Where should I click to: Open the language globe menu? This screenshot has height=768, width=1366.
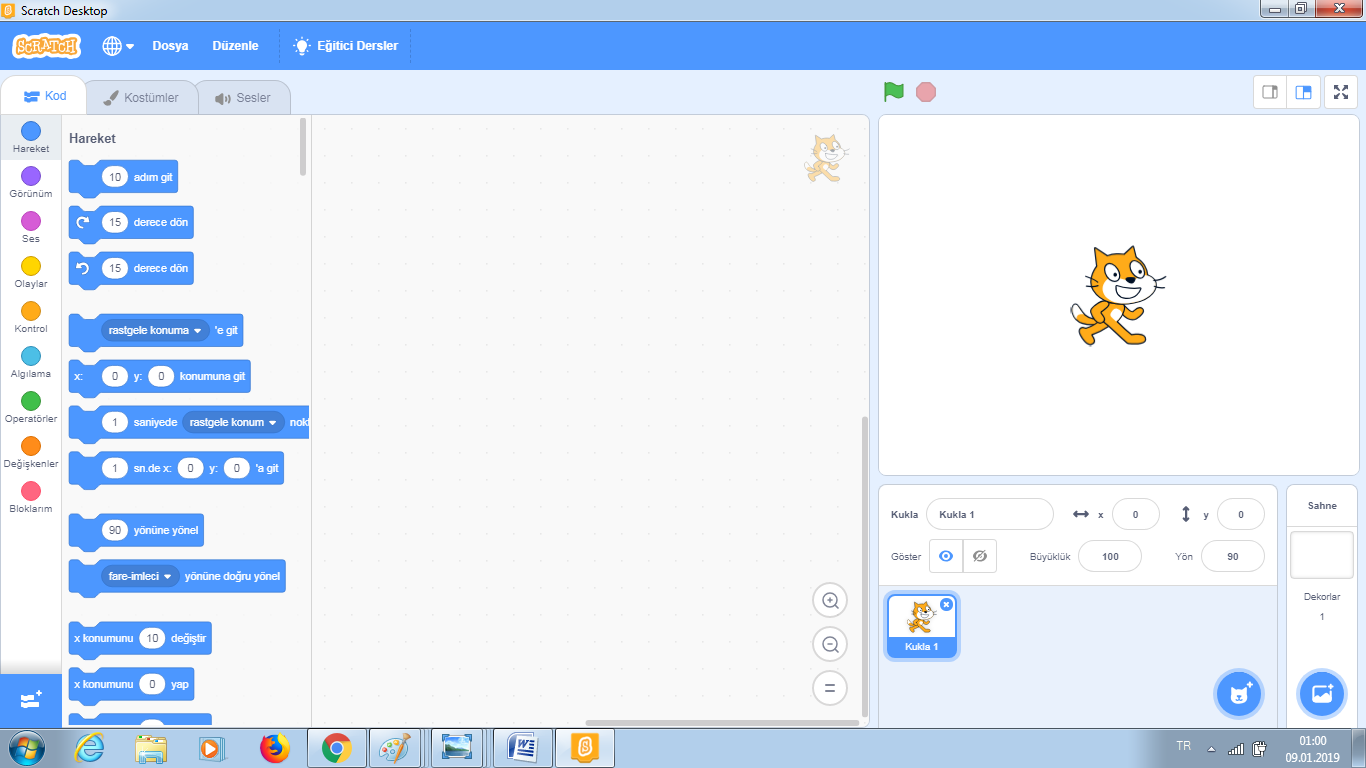point(118,46)
